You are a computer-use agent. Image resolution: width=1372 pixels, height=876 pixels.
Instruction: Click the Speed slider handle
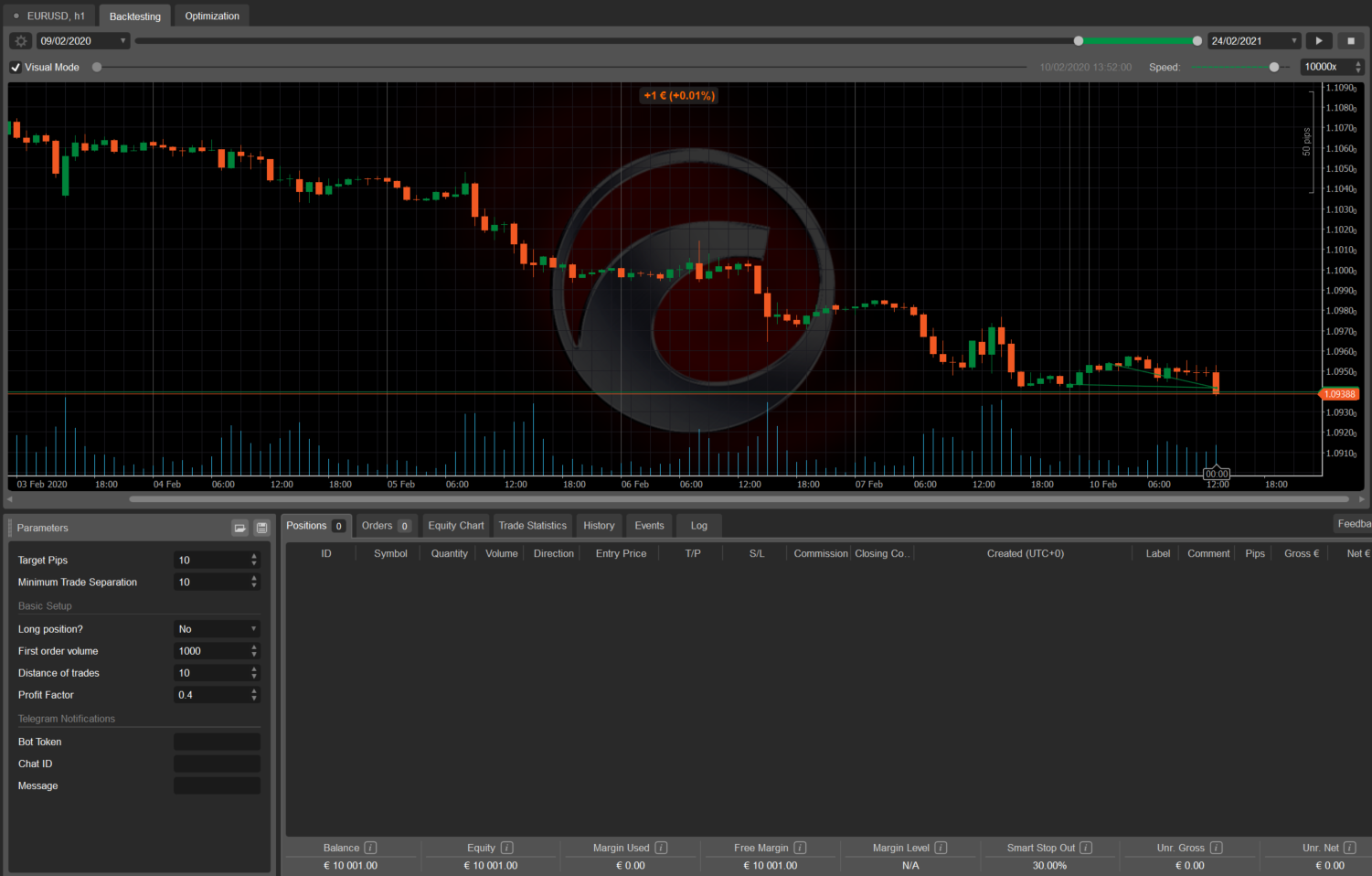pyautogui.click(x=1274, y=67)
